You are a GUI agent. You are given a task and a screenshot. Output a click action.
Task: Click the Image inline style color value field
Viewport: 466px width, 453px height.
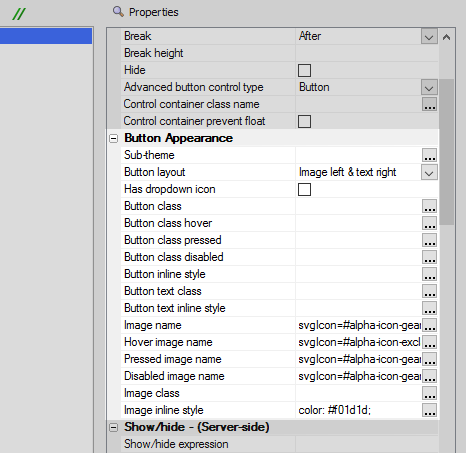tap(359, 410)
